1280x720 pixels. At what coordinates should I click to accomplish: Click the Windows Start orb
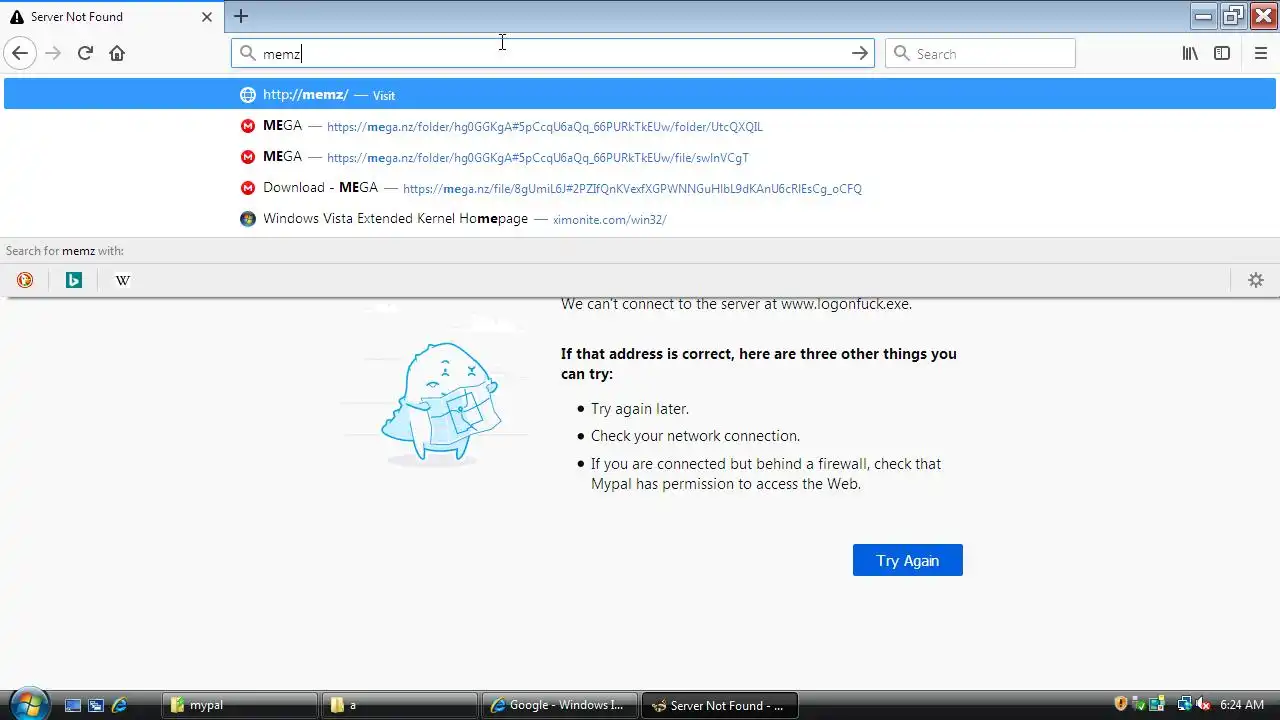(27, 704)
